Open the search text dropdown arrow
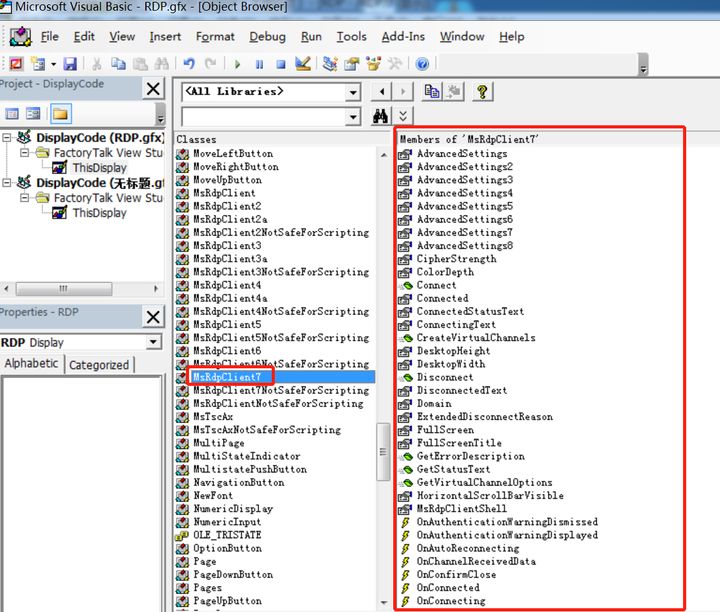Screen dimensions: 720x612 (x=353, y=117)
